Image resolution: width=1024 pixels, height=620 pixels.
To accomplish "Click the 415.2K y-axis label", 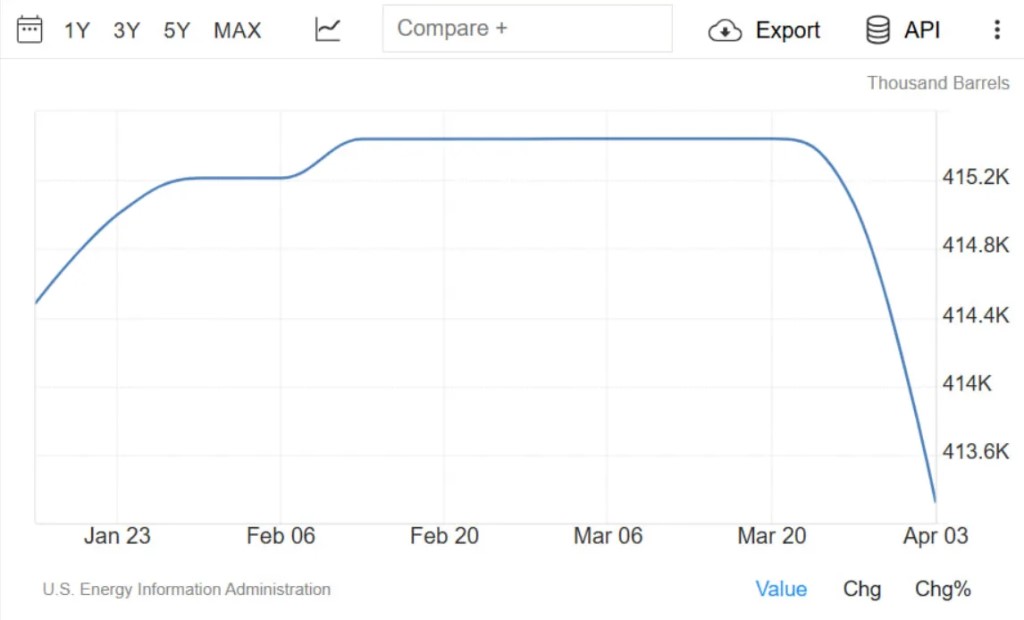I will [976, 178].
